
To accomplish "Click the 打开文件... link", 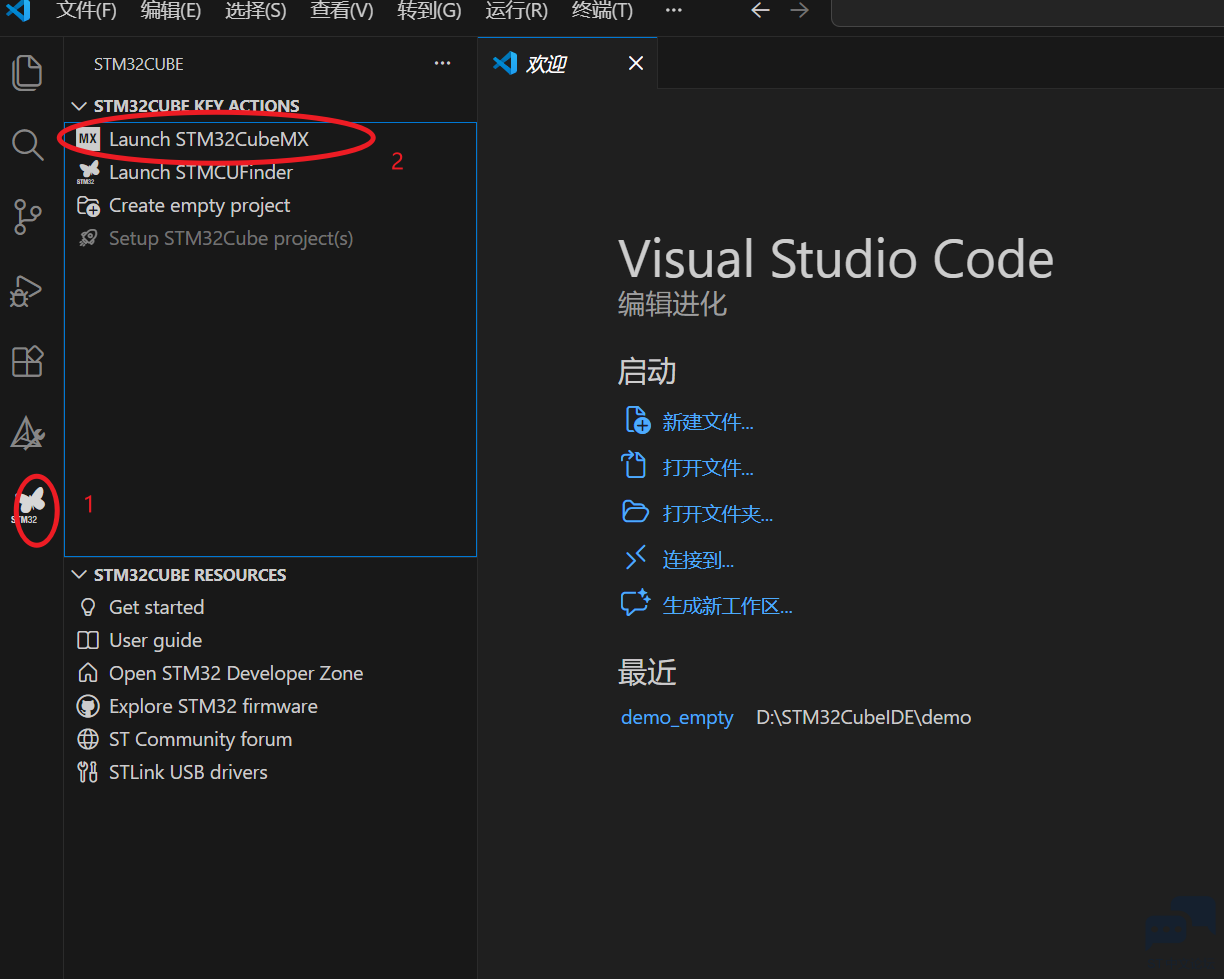I will [708, 468].
